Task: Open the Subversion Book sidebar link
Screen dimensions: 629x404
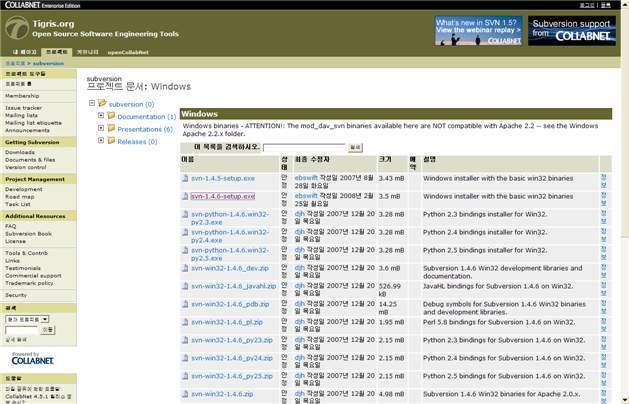Action: coord(28,234)
